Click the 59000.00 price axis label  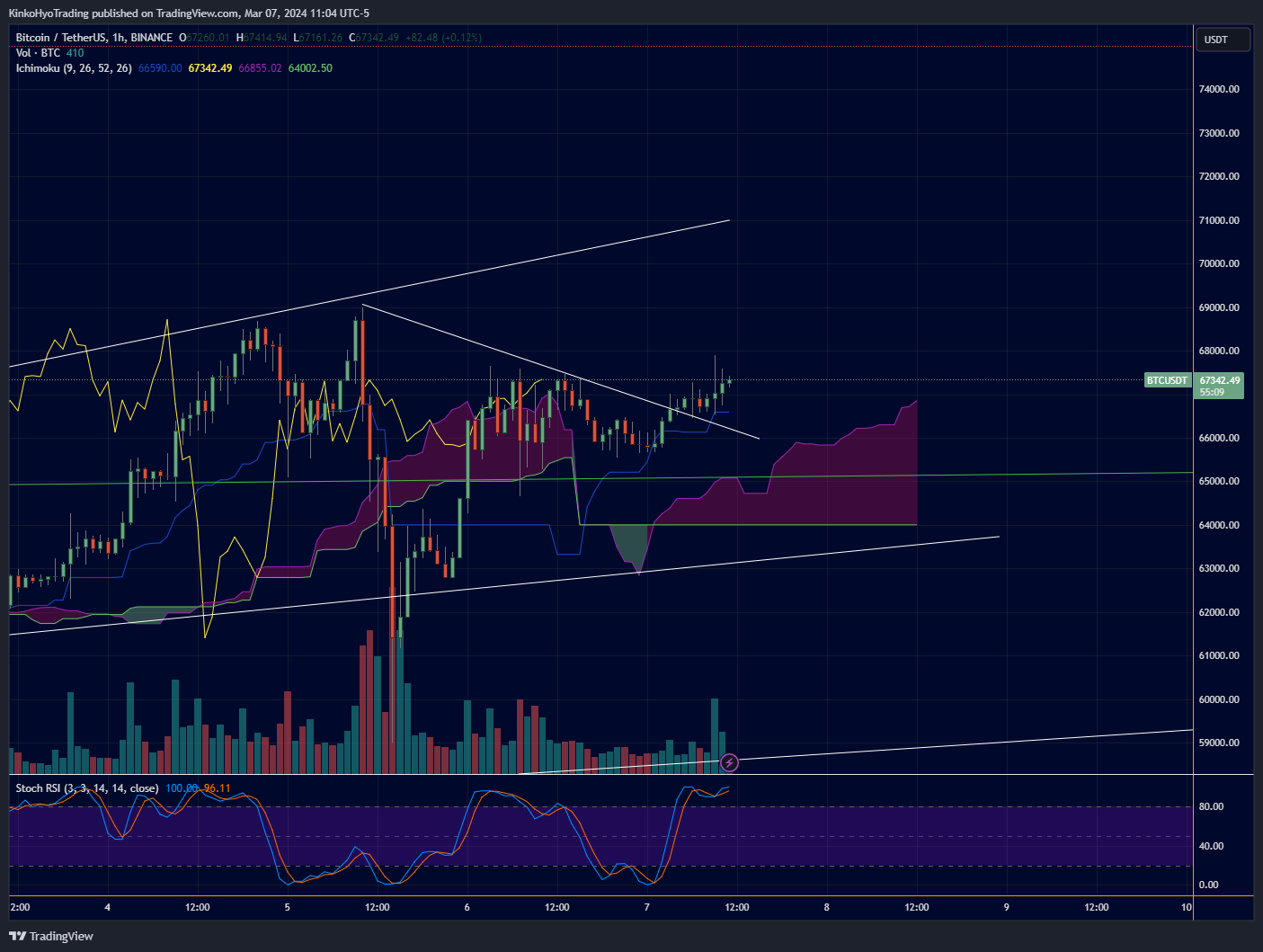pos(1219,743)
